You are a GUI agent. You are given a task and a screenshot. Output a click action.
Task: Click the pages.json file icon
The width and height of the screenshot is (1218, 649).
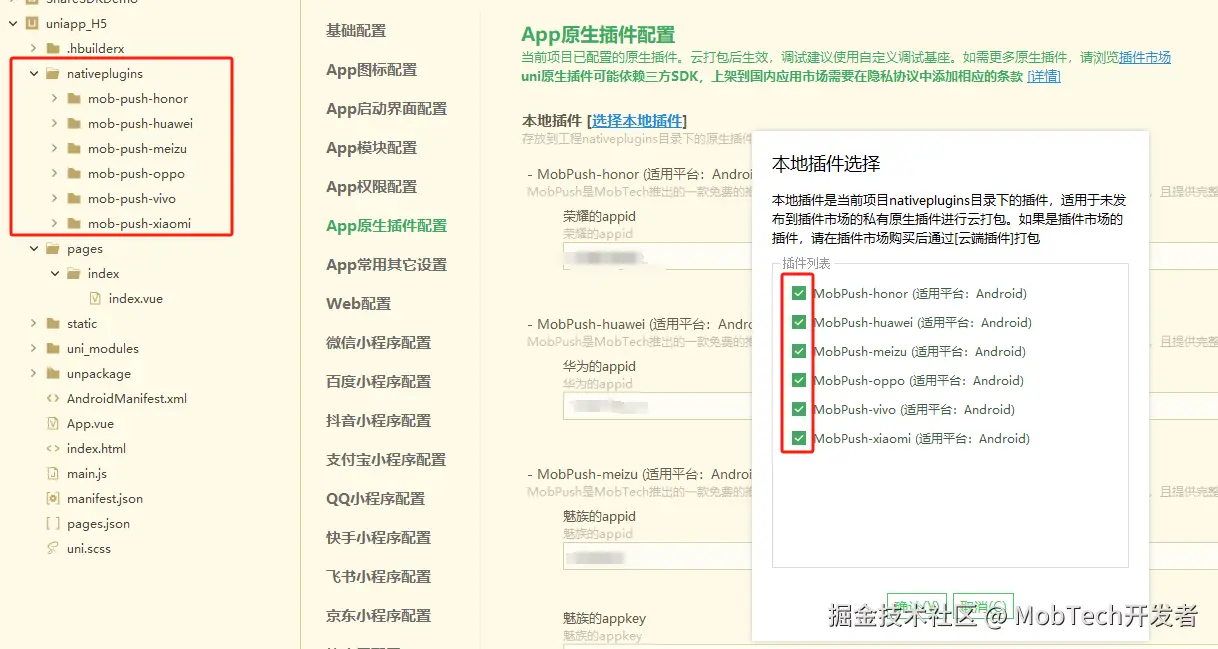coord(53,523)
